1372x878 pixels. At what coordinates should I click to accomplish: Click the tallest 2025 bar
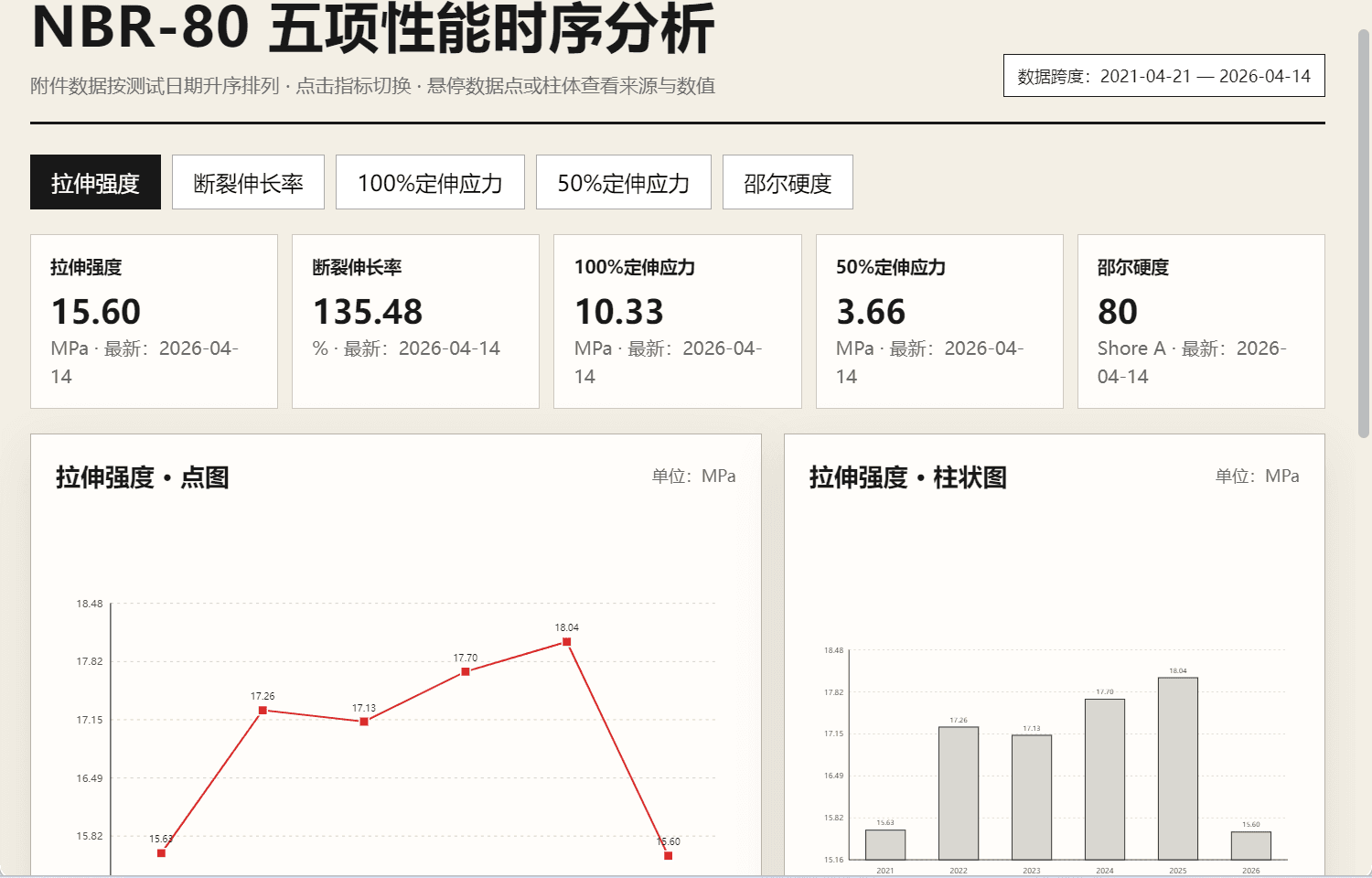pos(1178,768)
